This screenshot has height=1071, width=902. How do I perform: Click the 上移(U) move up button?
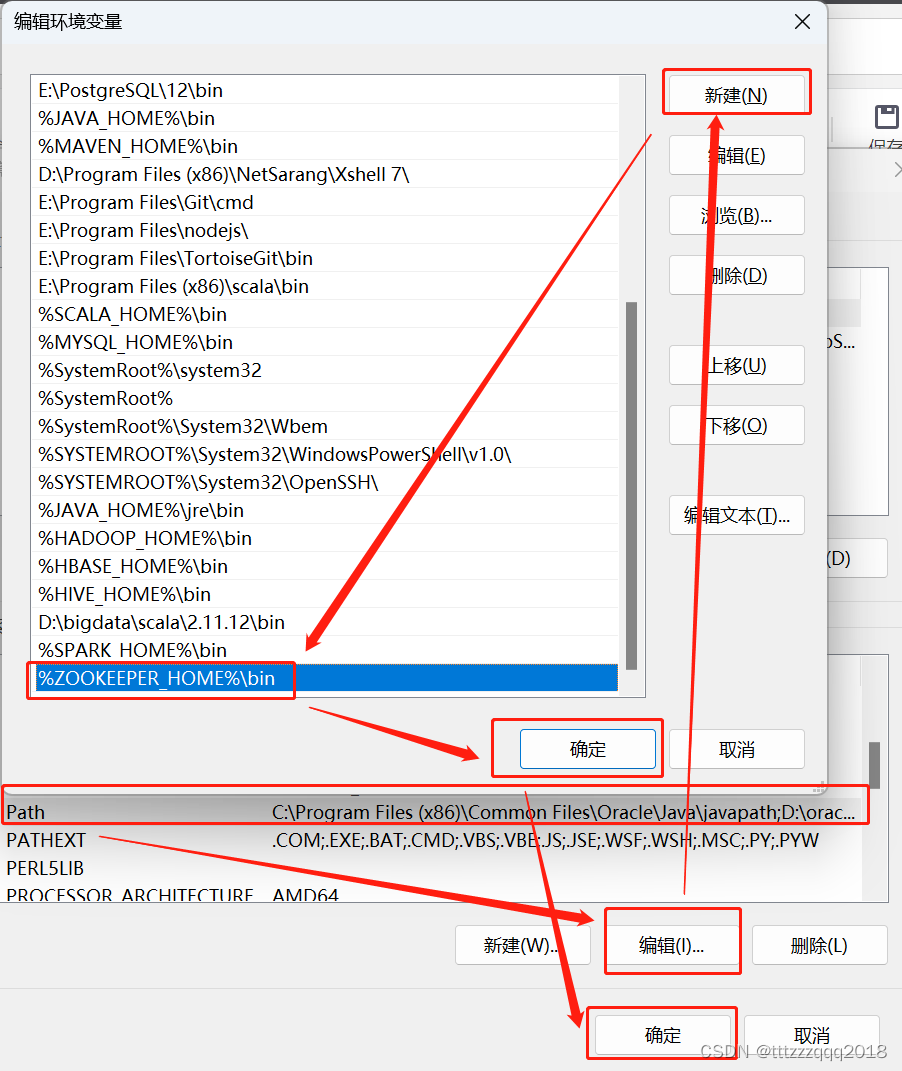pyautogui.click(x=736, y=365)
